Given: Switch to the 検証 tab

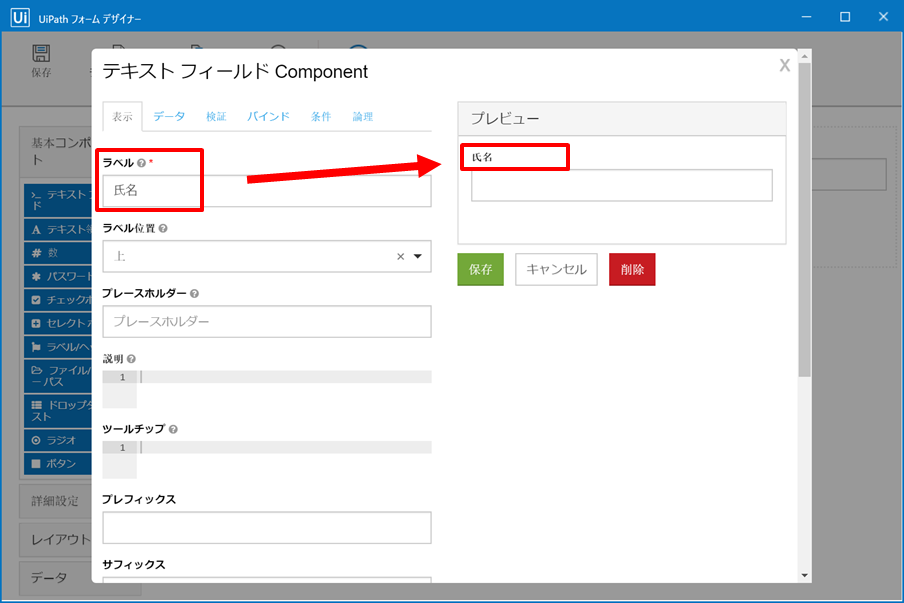Looking at the screenshot, I should pyautogui.click(x=216, y=116).
